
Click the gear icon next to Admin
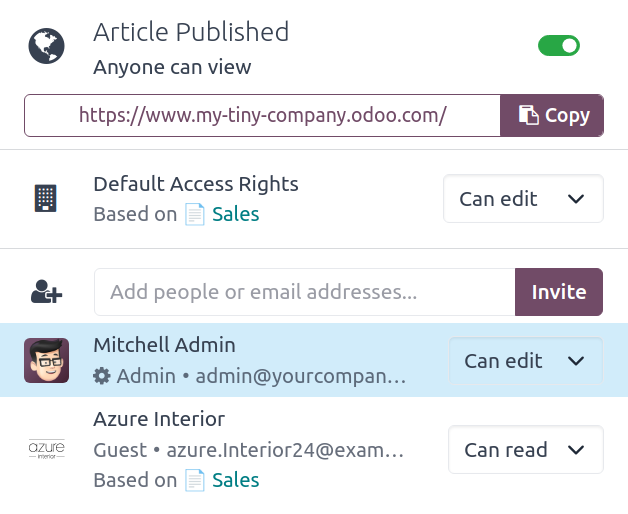point(102,376)
